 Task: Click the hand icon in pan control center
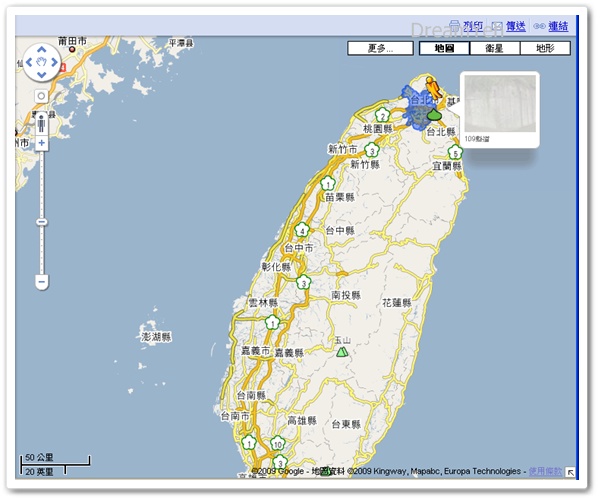(42, 62)
